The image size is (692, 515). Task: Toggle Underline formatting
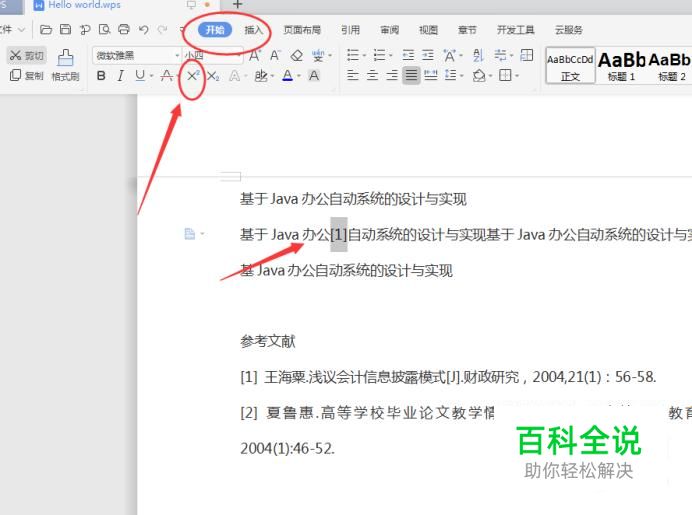(x=140, y=76)
